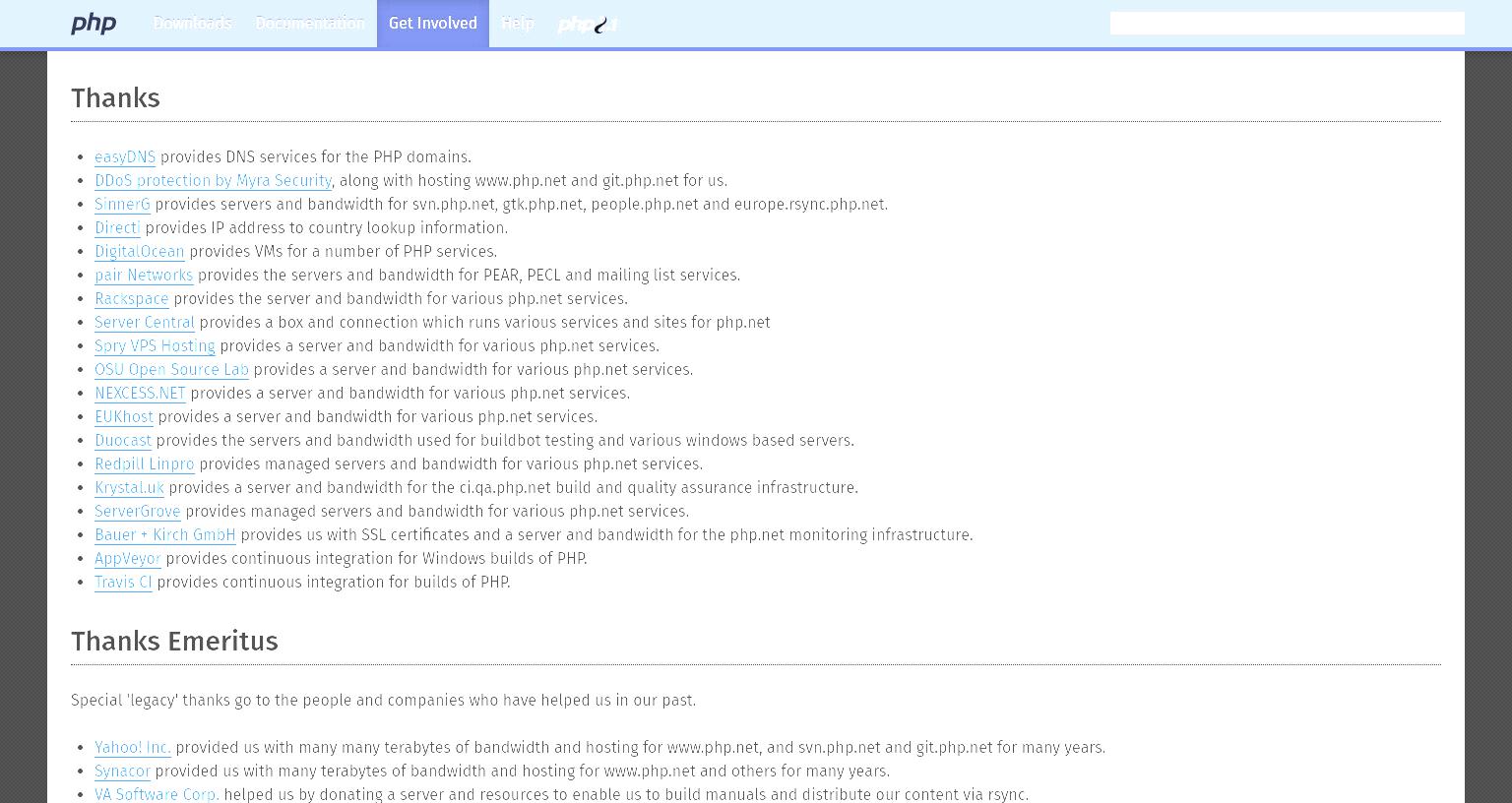
Task: Click the Thanks heading
Action: coord(115,98)
